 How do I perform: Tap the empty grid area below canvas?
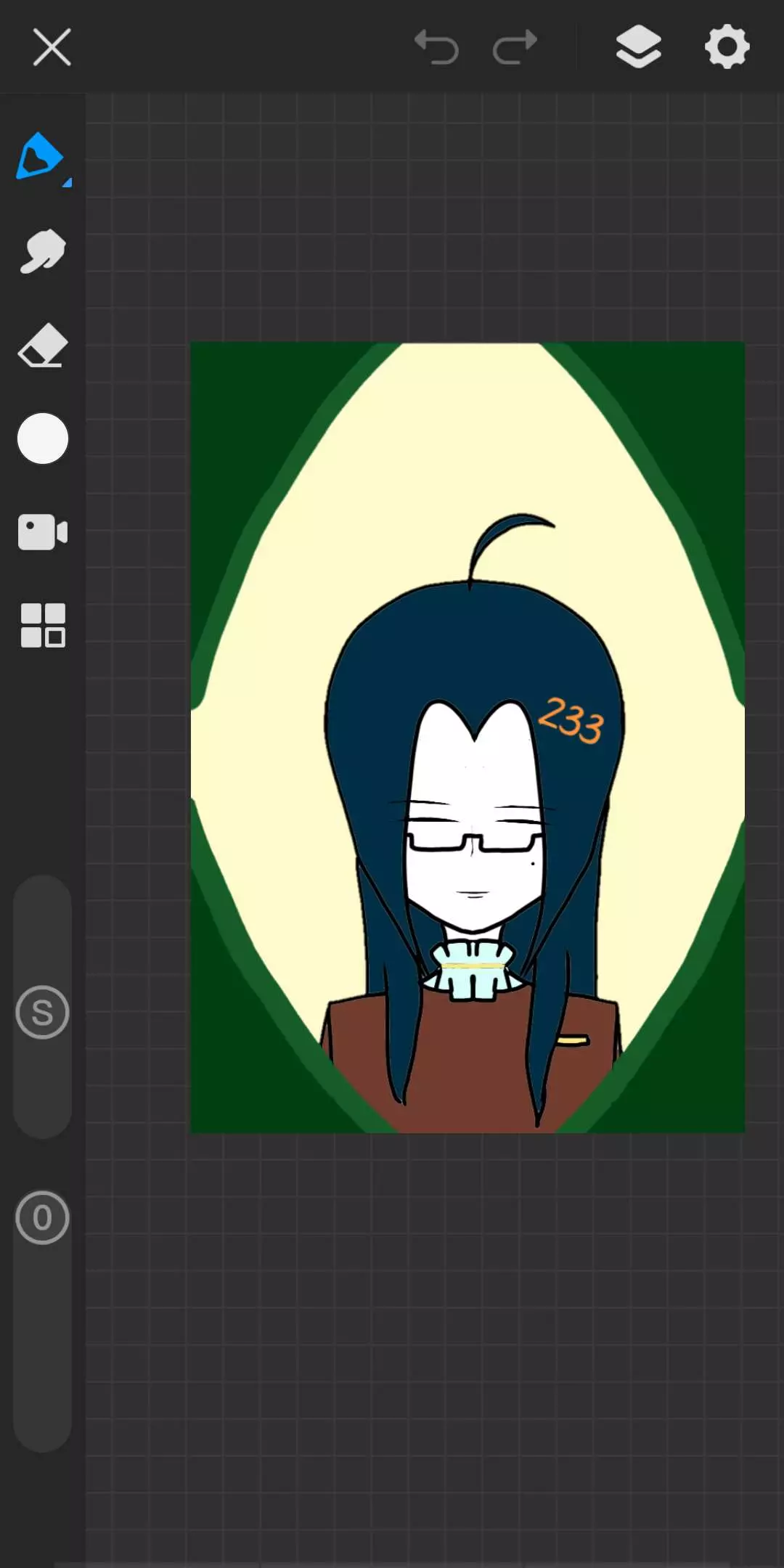coord(436,1343)
